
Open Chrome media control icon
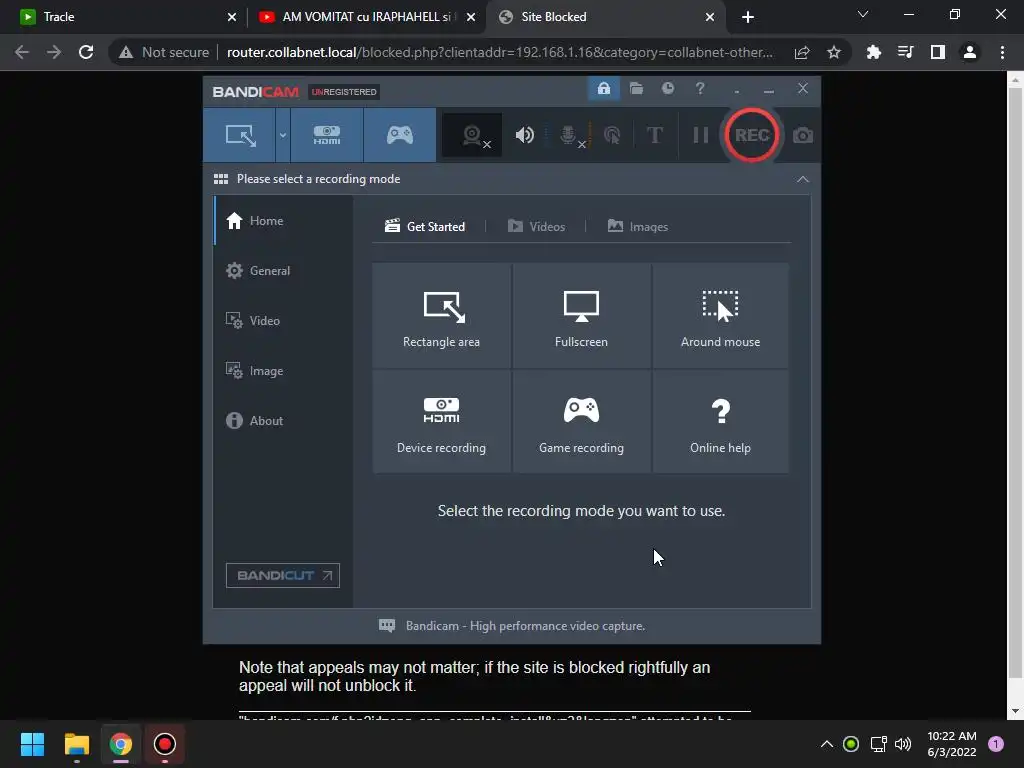click(905, 52)
